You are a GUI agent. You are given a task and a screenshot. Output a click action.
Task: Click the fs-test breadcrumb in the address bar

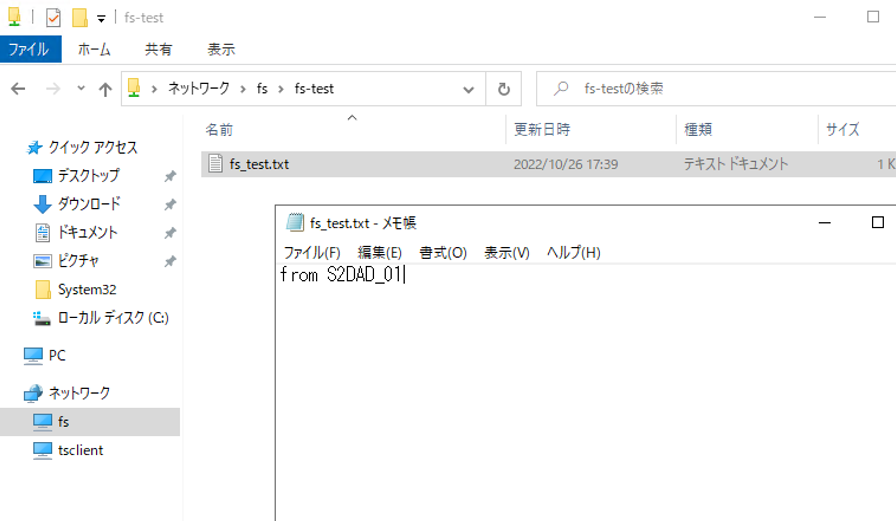point(314,89)
